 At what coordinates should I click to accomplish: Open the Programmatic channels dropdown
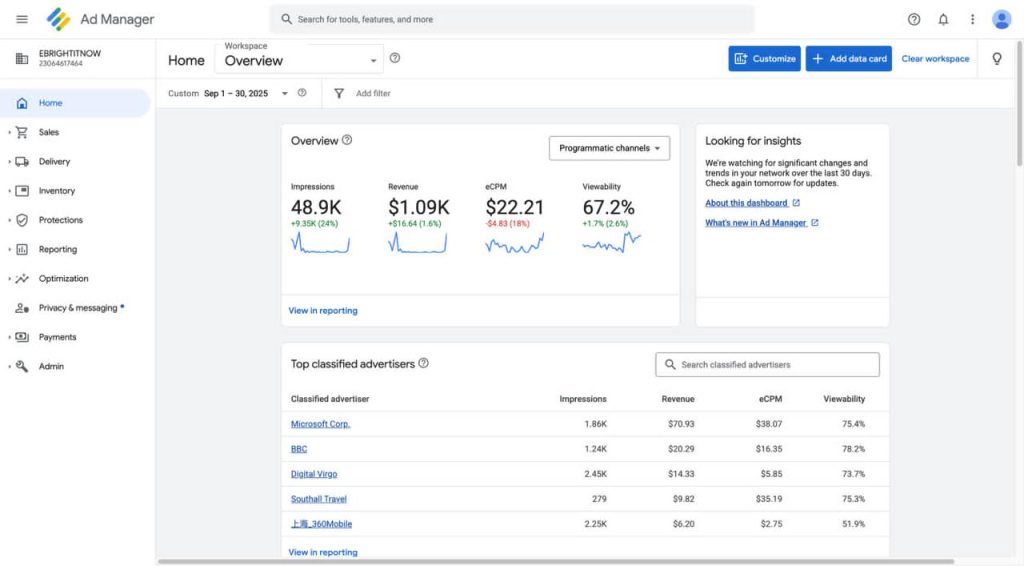609,148
